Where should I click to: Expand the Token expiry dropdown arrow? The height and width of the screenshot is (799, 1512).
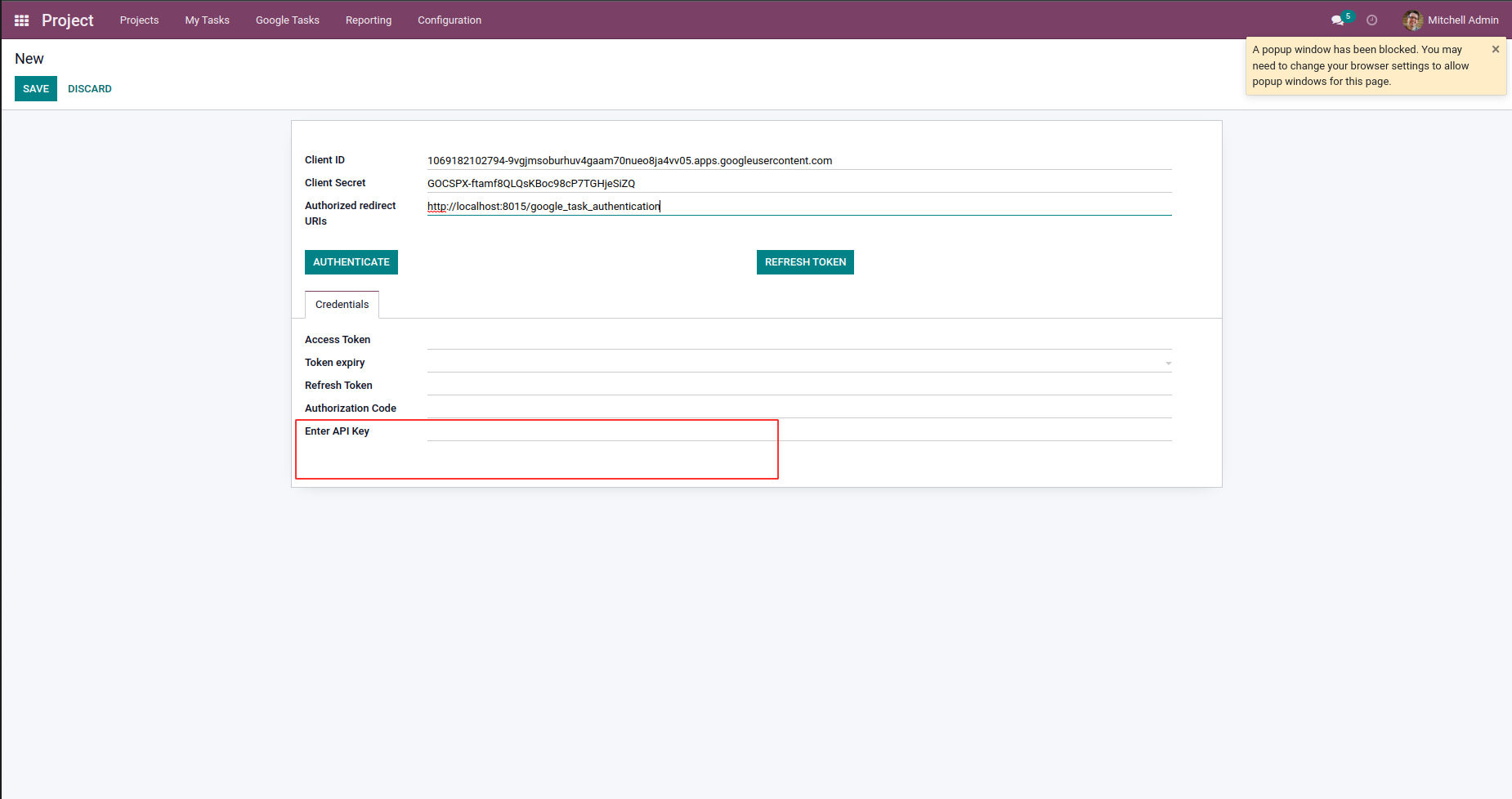click(1169, 363)
